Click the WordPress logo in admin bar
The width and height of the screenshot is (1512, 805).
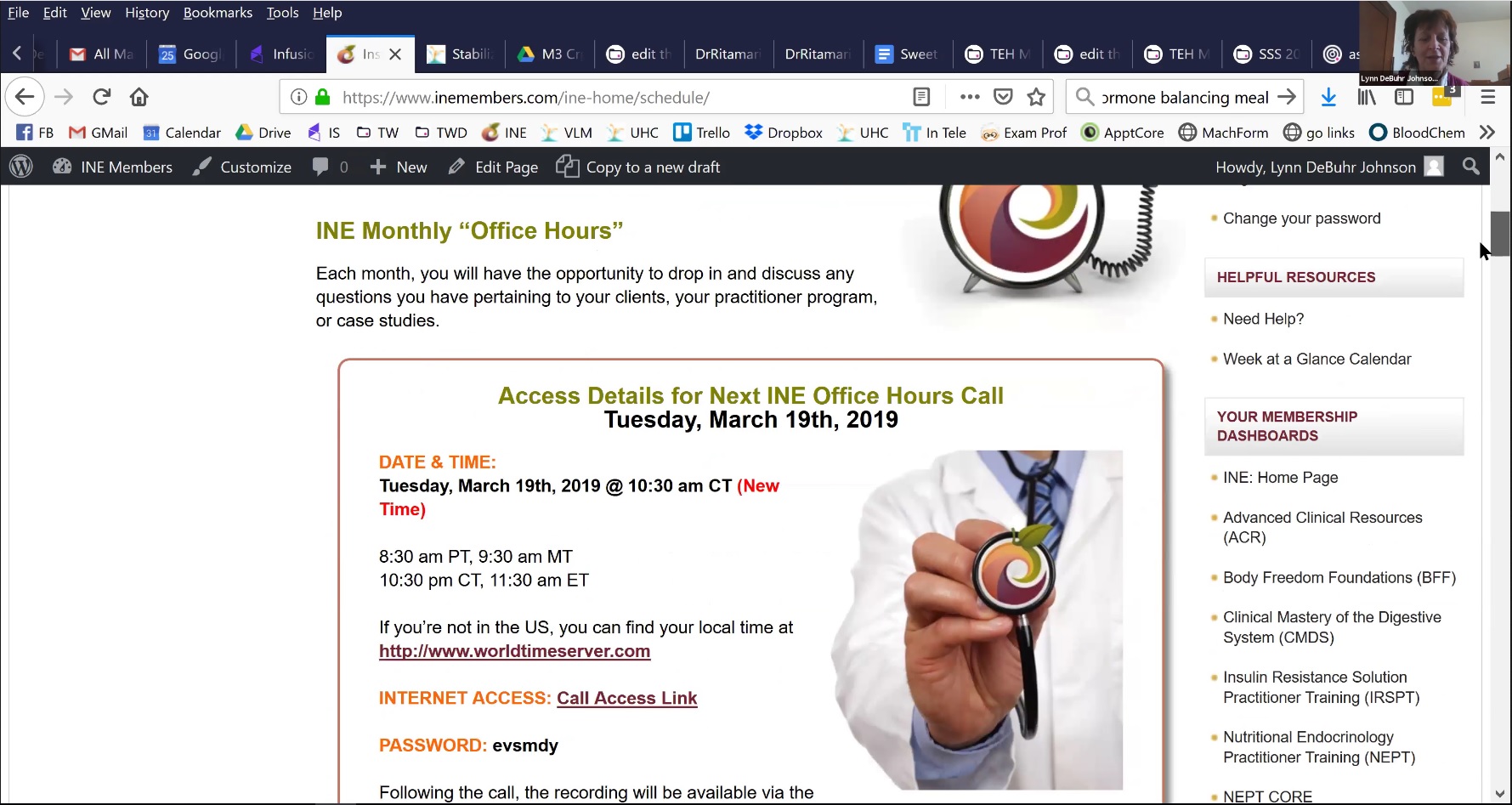pos(21,167)
